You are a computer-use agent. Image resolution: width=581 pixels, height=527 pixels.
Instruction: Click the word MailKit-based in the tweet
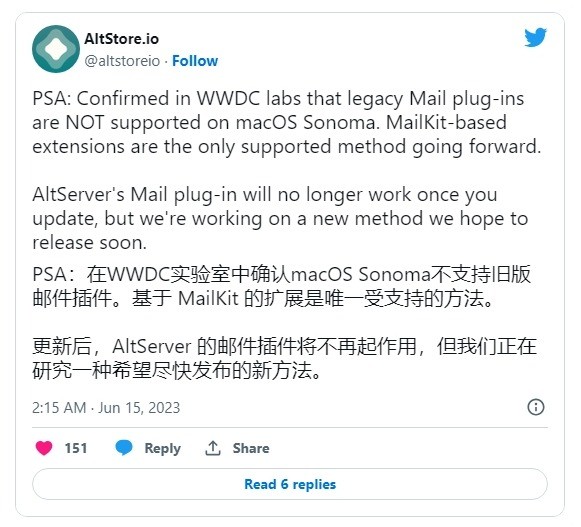pyautogui.click(x=446, y=123)
